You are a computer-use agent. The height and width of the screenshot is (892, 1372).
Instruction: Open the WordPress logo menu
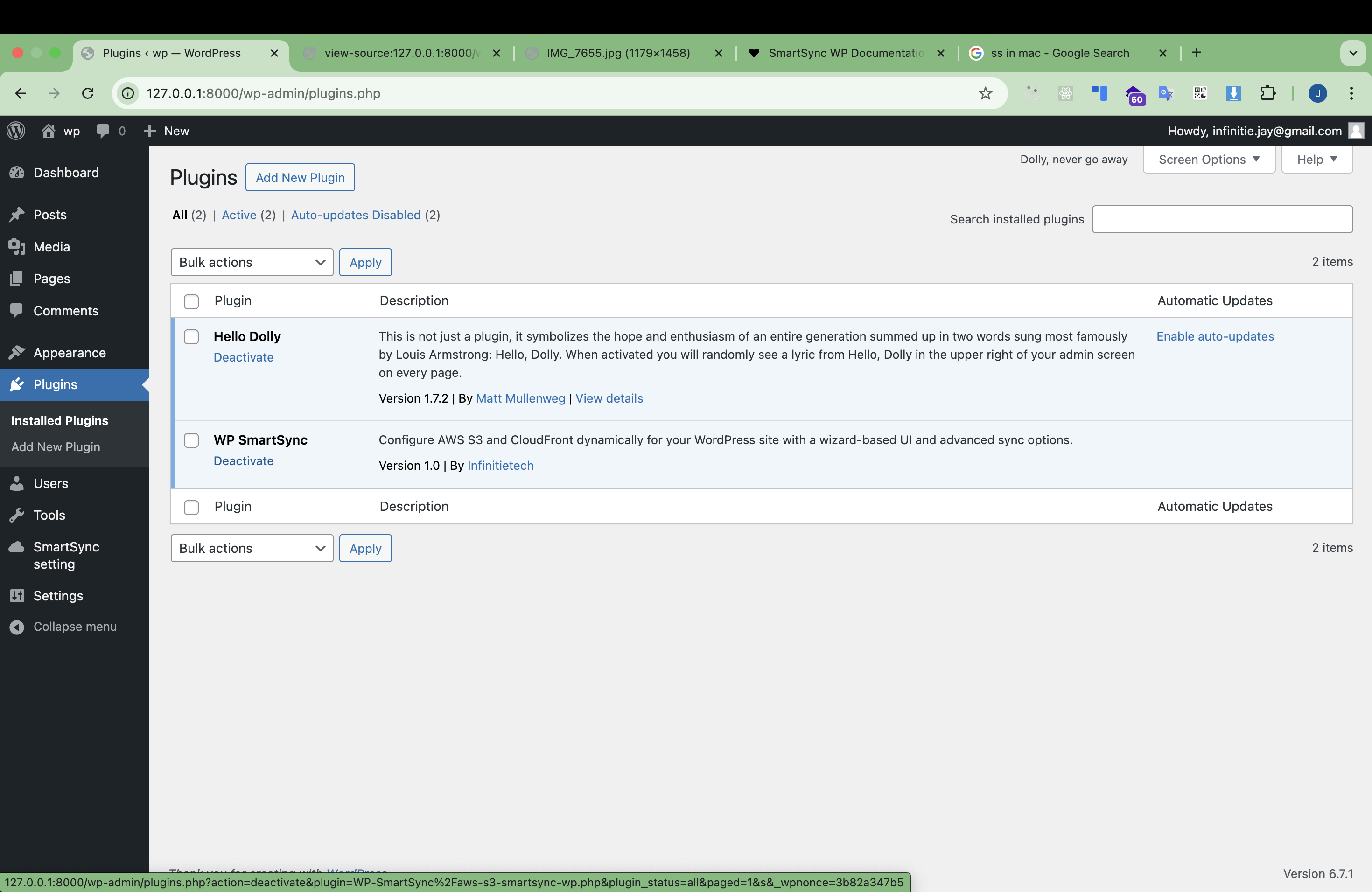(15, 130)
